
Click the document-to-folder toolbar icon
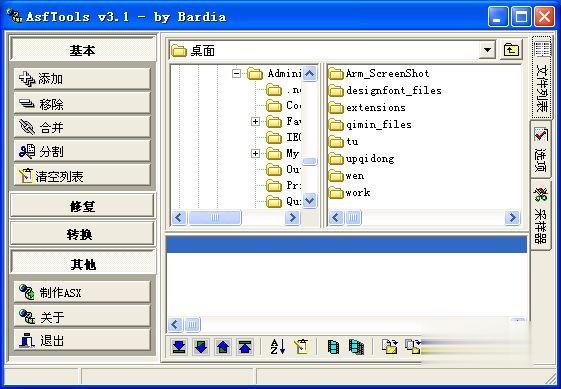coord(390,346)
